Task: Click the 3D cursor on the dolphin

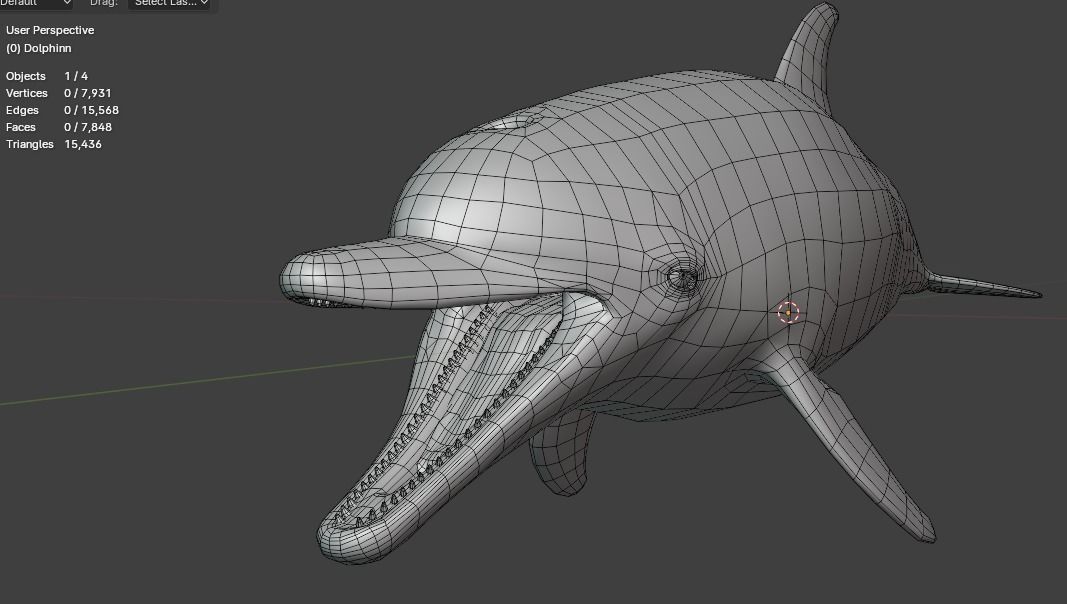Action: click(788, 312)
